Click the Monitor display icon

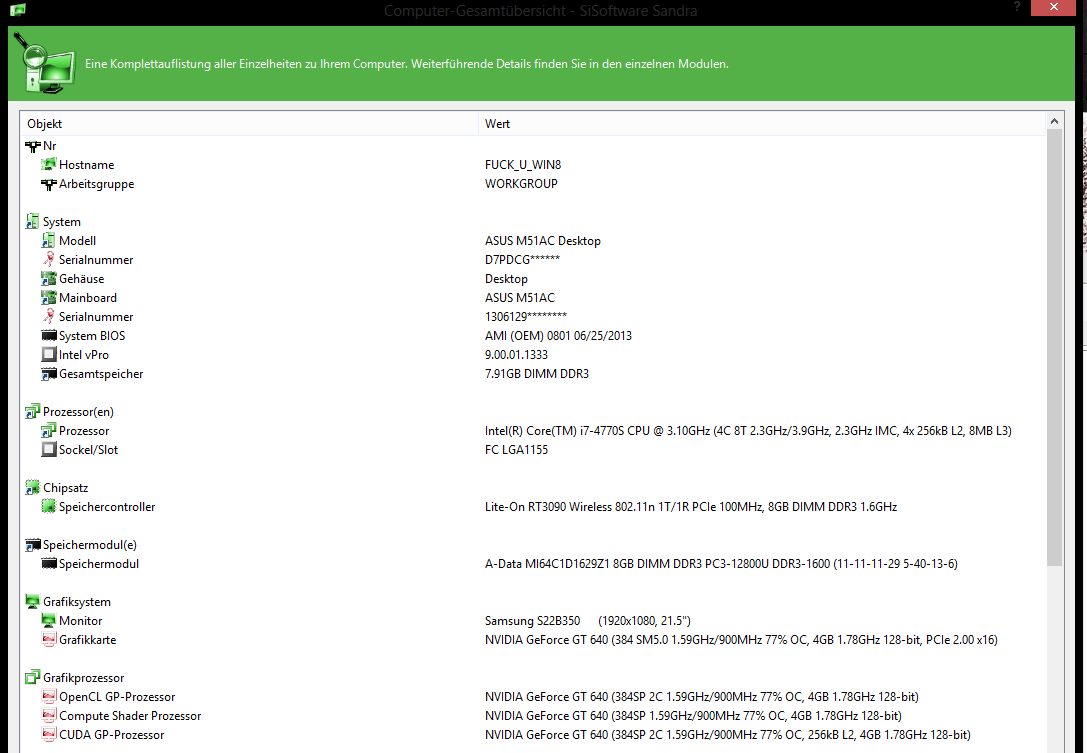48,621
